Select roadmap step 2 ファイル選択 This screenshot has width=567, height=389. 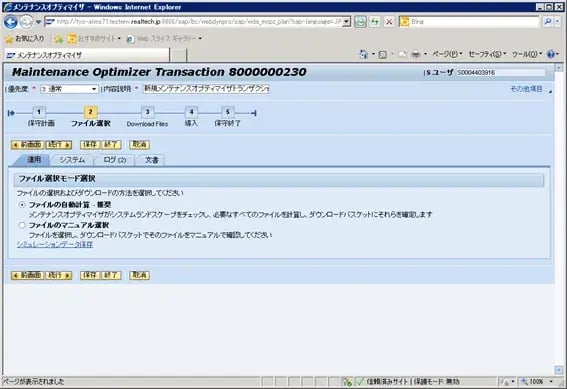coord(90,112)
